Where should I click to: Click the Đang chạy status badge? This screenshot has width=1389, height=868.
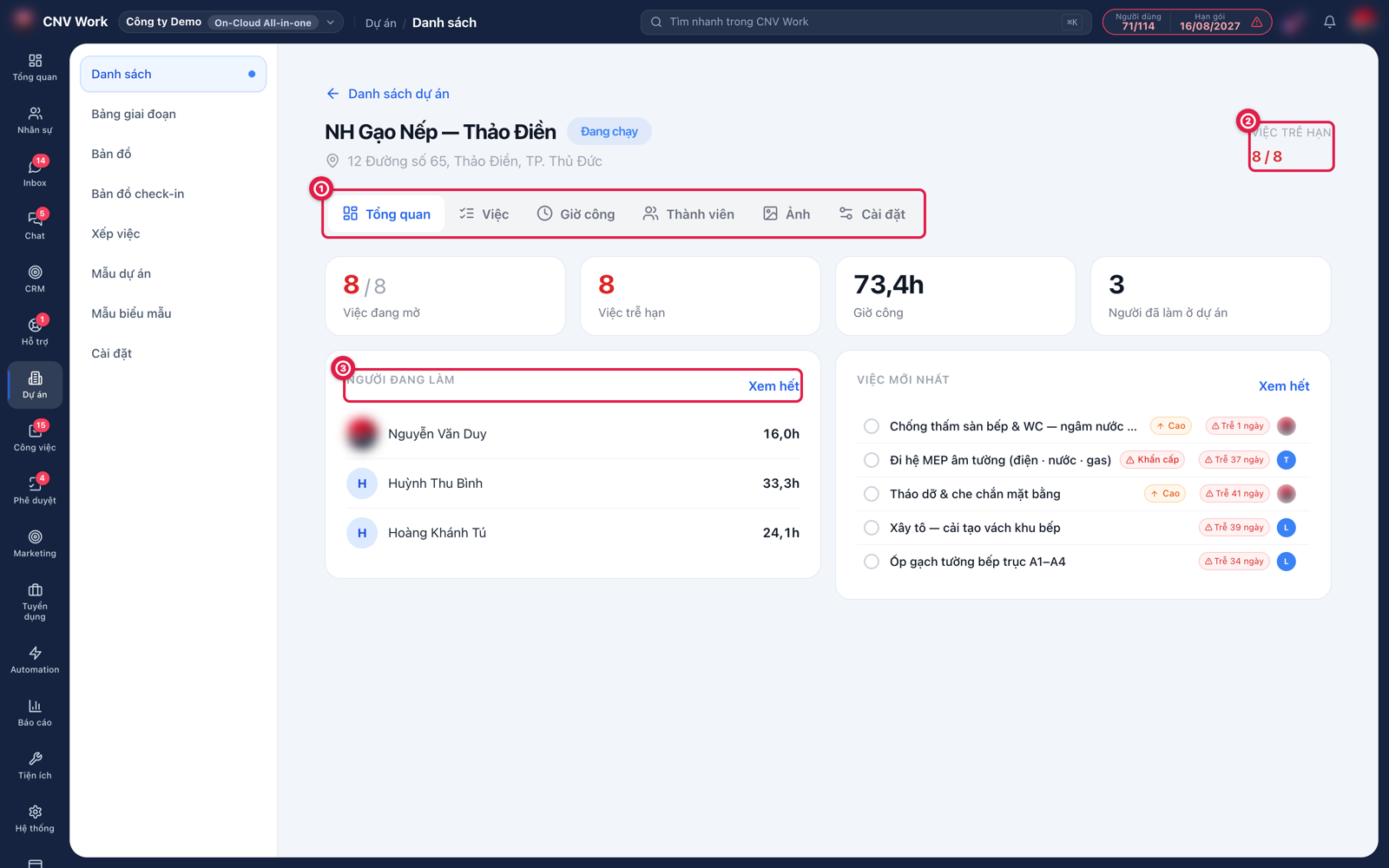[x=609, y=131]
